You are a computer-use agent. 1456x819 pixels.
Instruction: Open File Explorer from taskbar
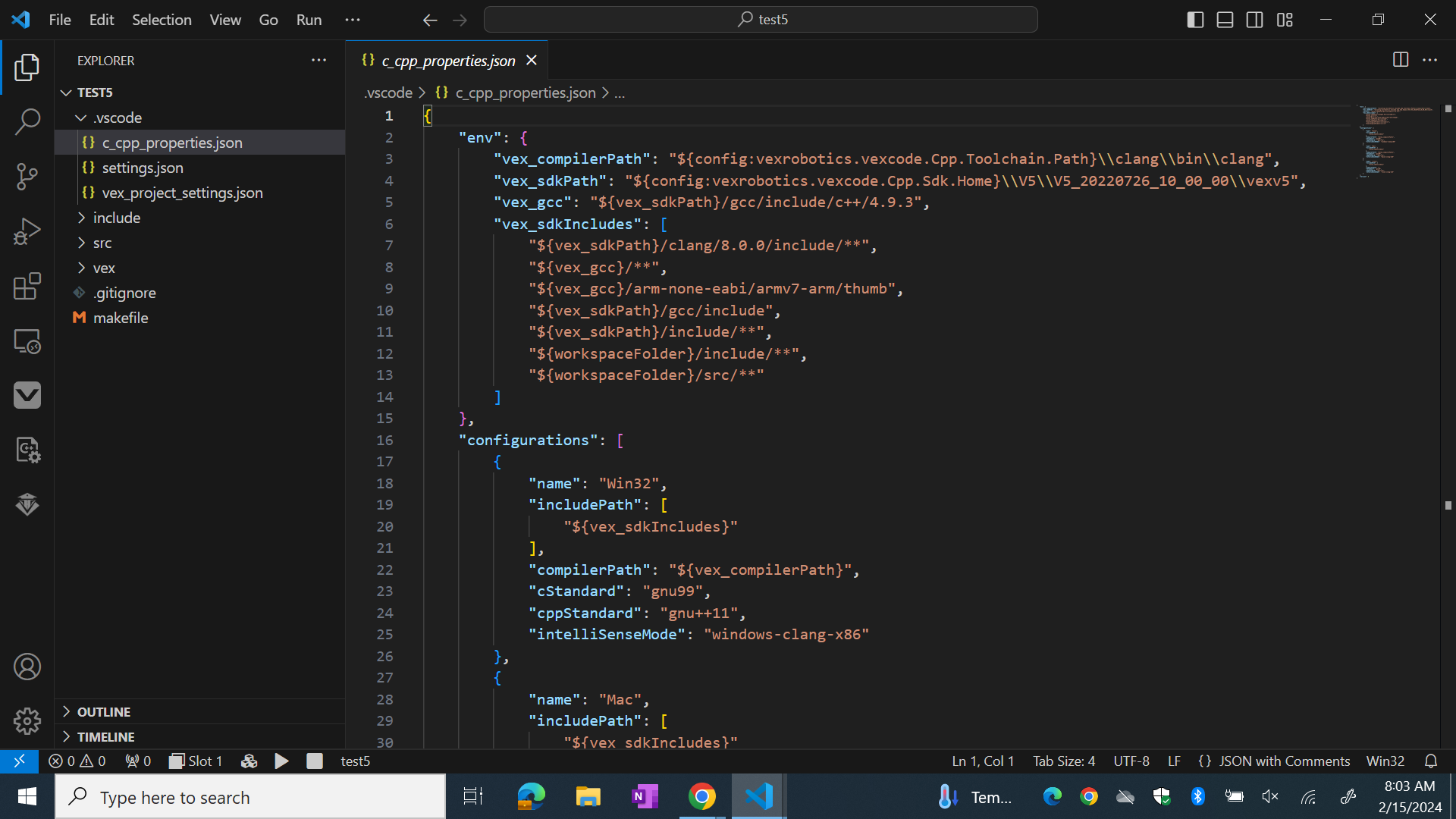point(588,796)
